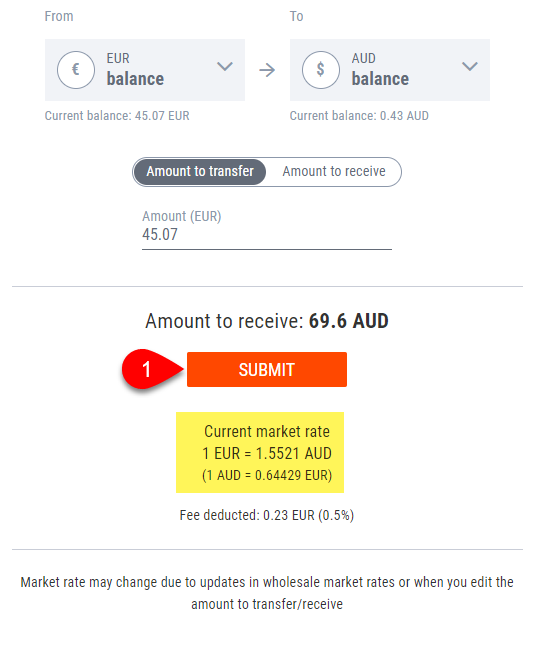Expand the AUD balance chevron
542x645 pixels.
pos(470,66)
